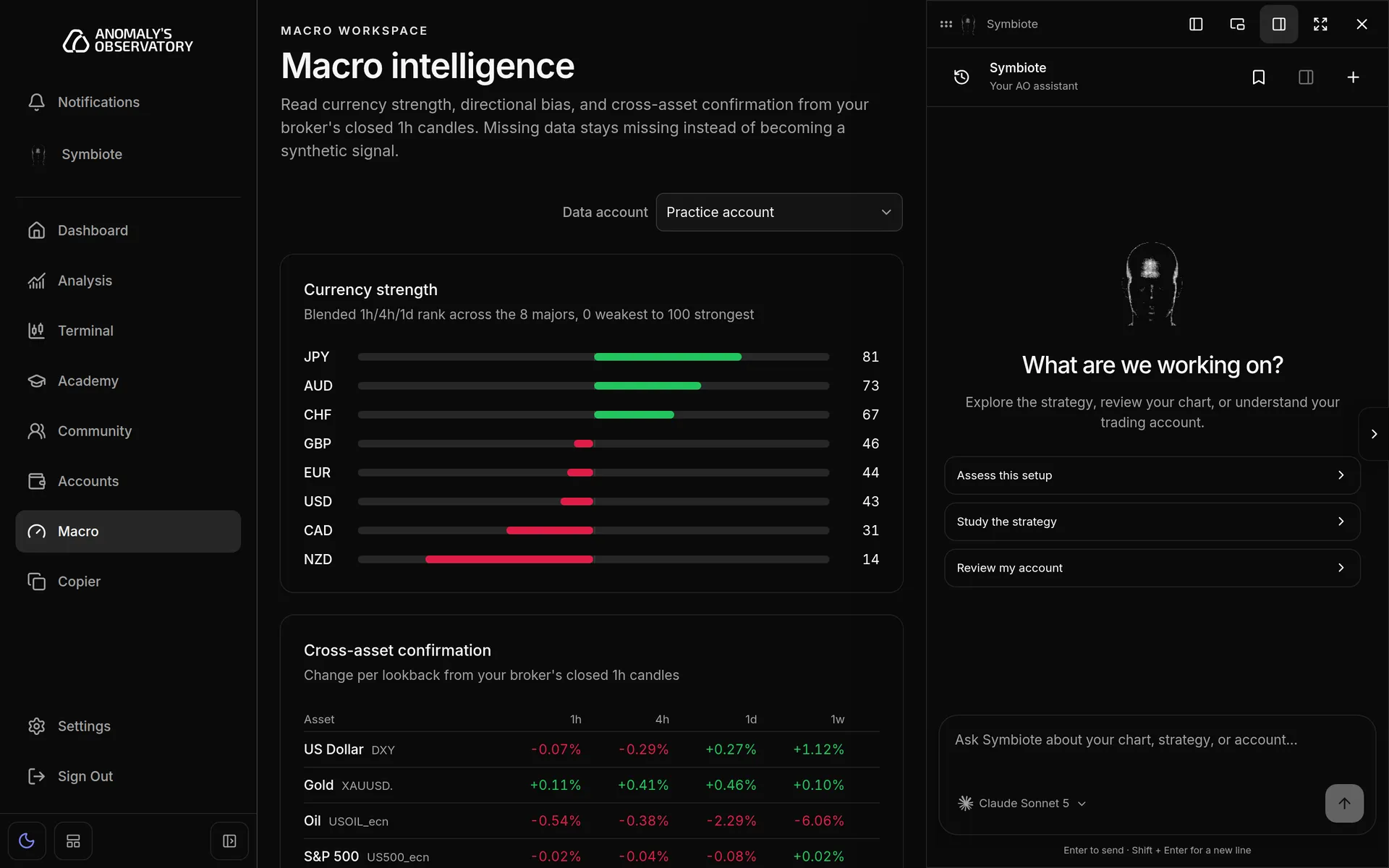Go to the Dashboard page
This screenshot has height=868, width=1389.
128,230
